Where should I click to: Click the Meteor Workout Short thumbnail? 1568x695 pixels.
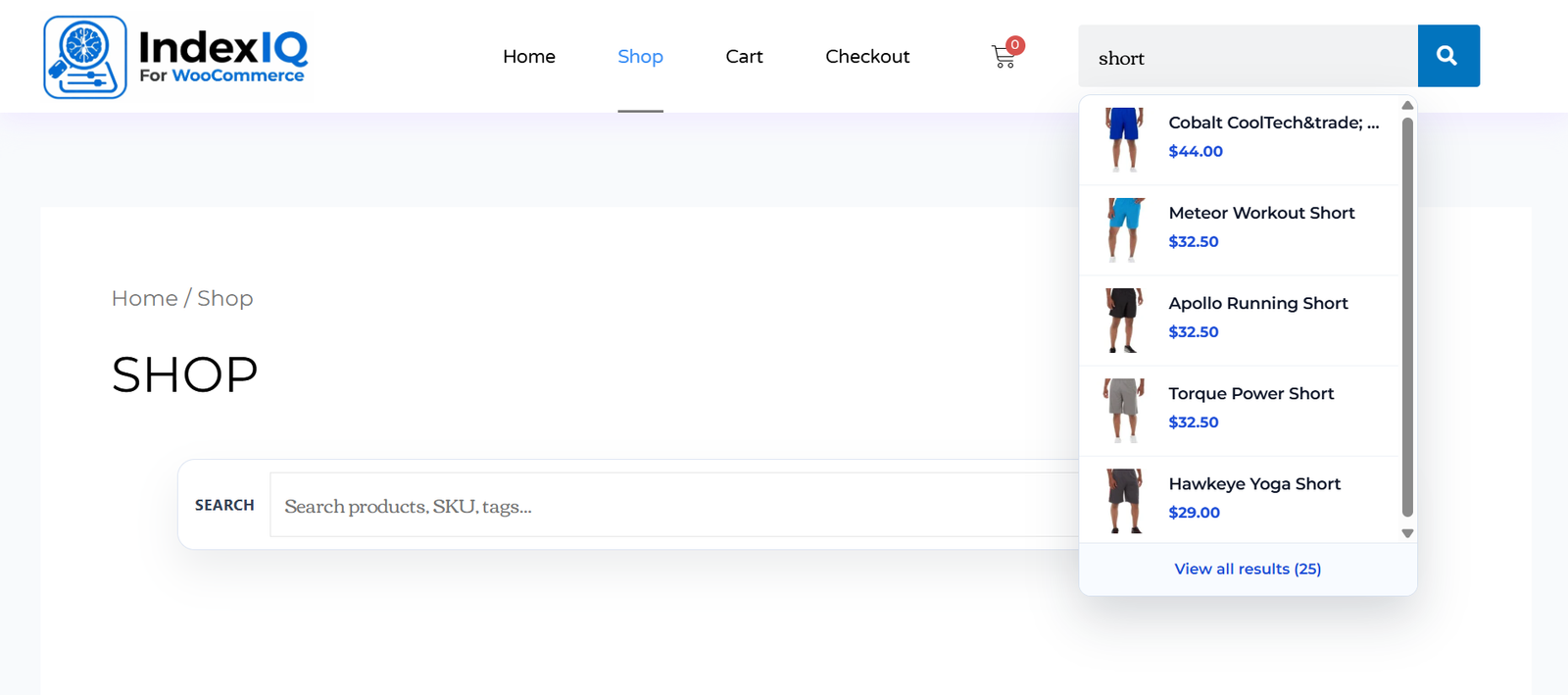1124,229
